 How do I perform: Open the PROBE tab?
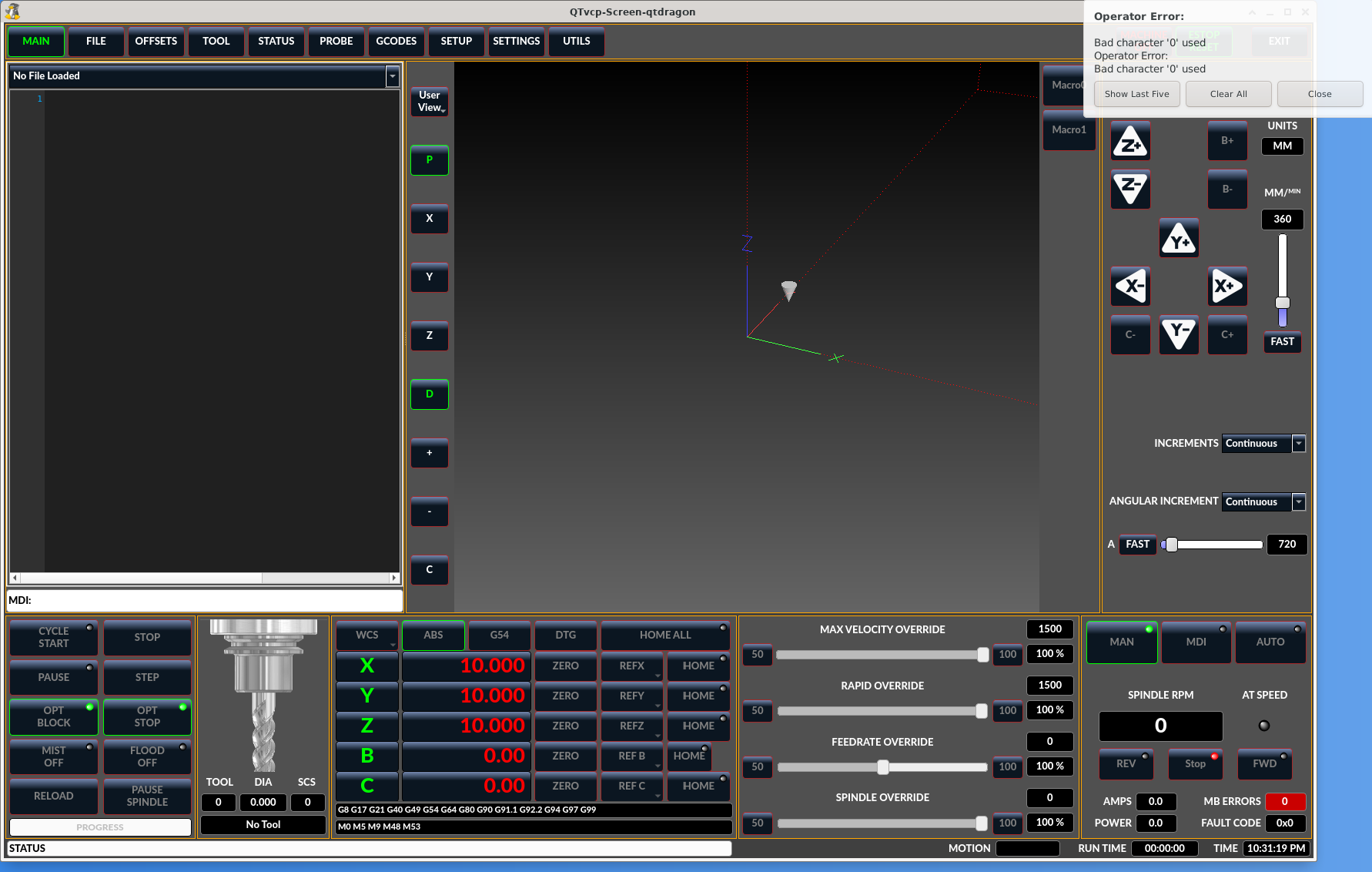(x=336, y=42)
